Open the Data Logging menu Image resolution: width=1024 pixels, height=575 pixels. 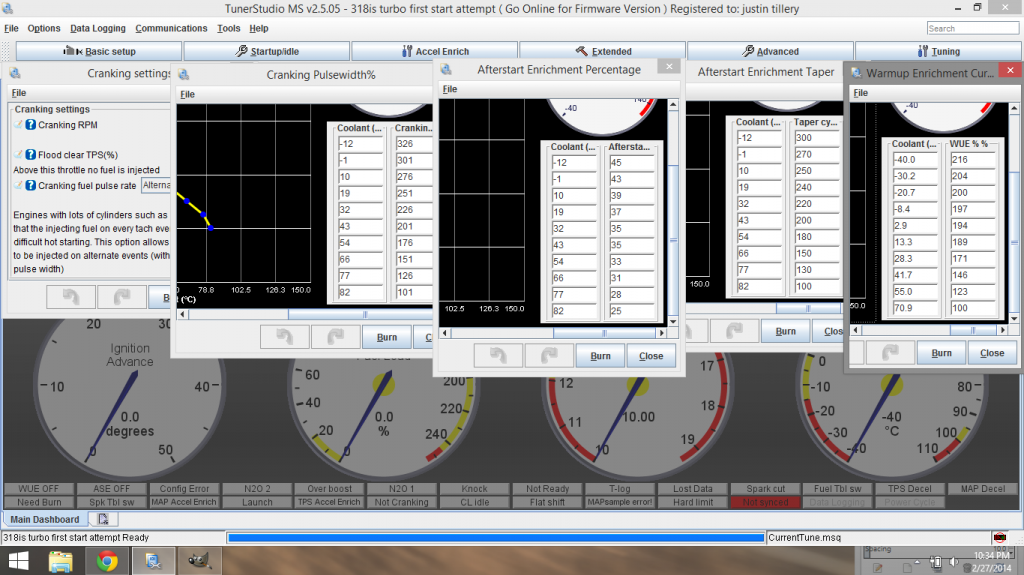[x=98, y=28]
